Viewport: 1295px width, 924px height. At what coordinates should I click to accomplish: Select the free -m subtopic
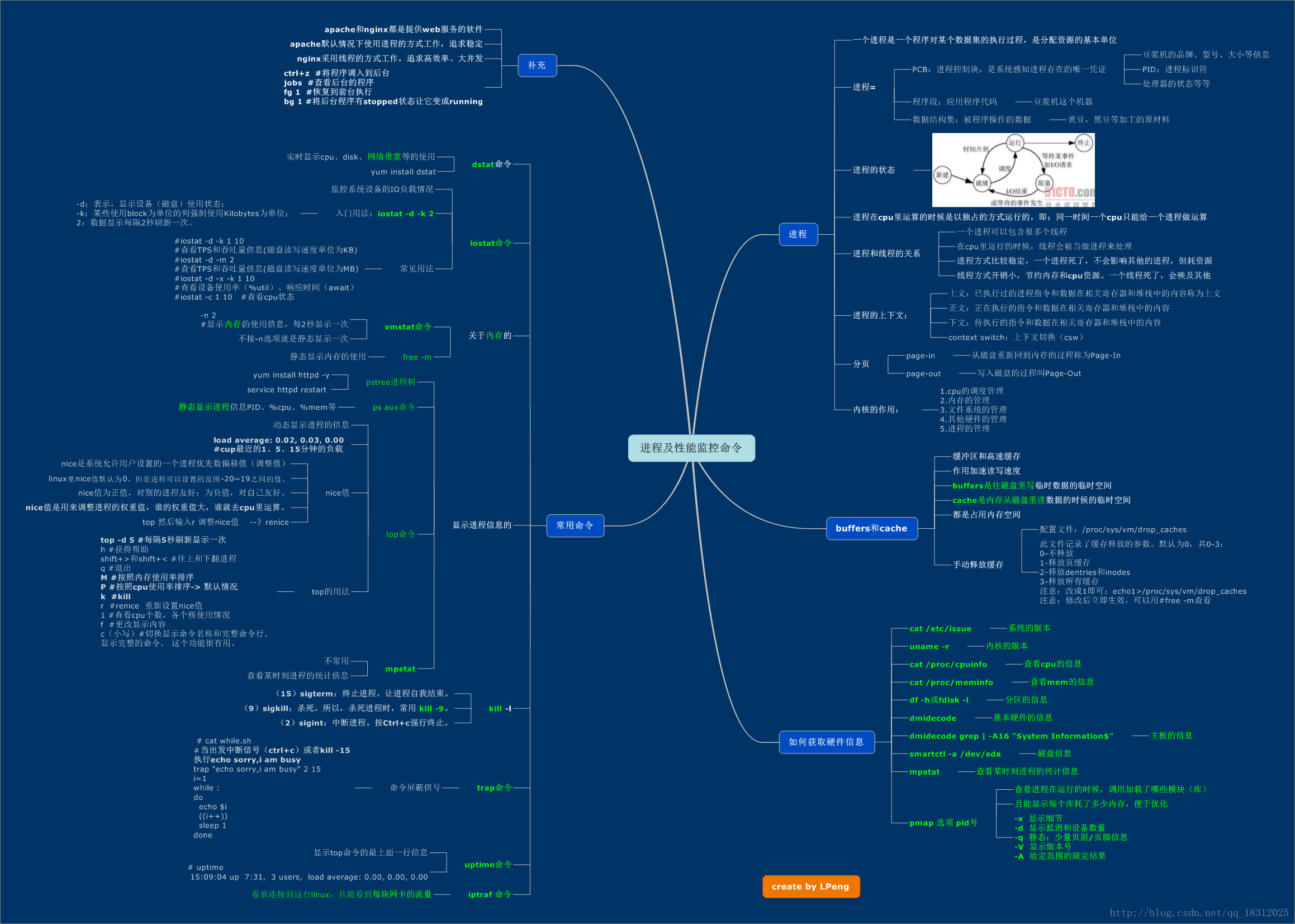coord(417,357)
